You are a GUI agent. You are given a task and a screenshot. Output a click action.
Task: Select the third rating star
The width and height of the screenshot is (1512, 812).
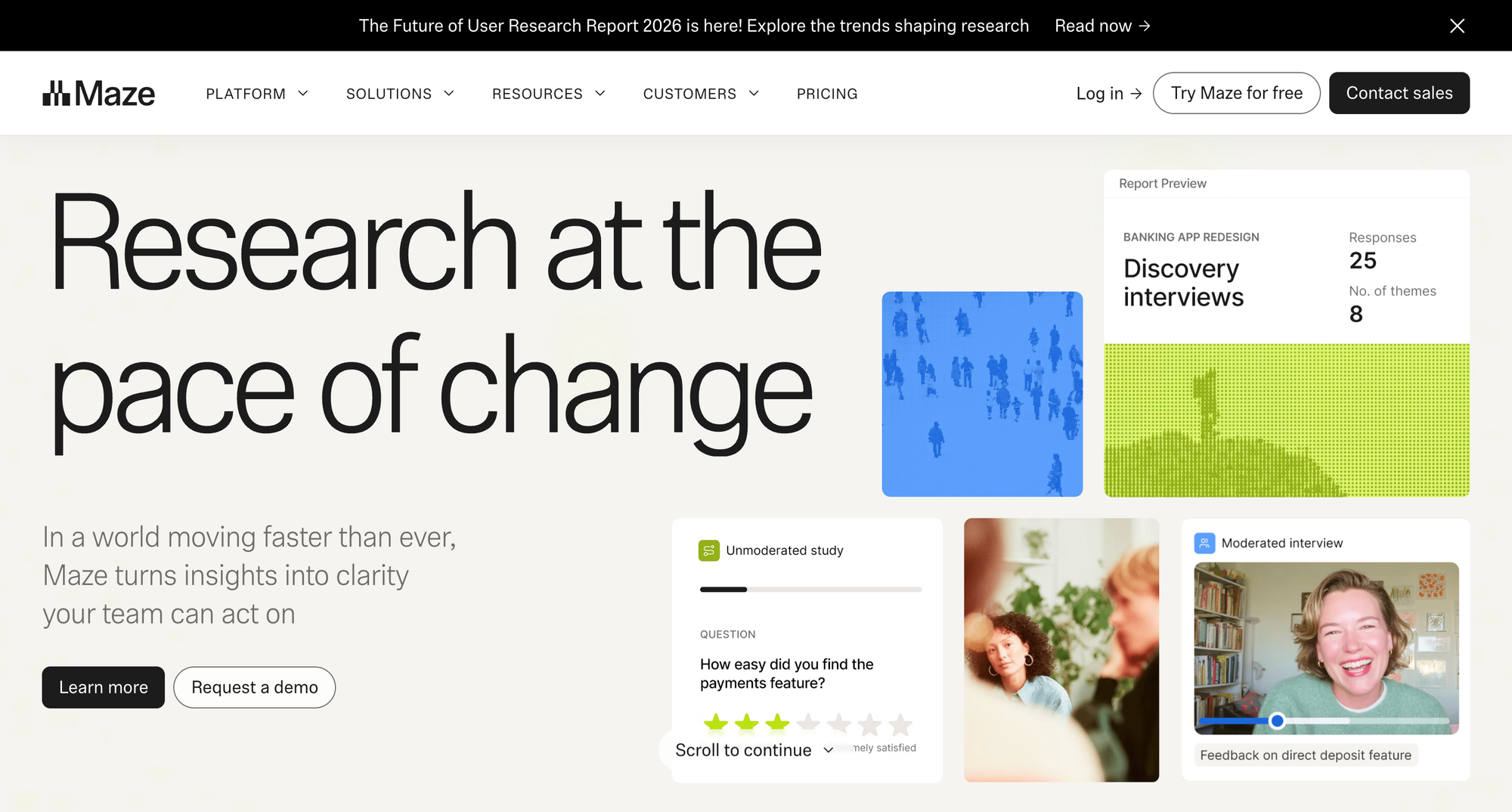tap(777, 724)
